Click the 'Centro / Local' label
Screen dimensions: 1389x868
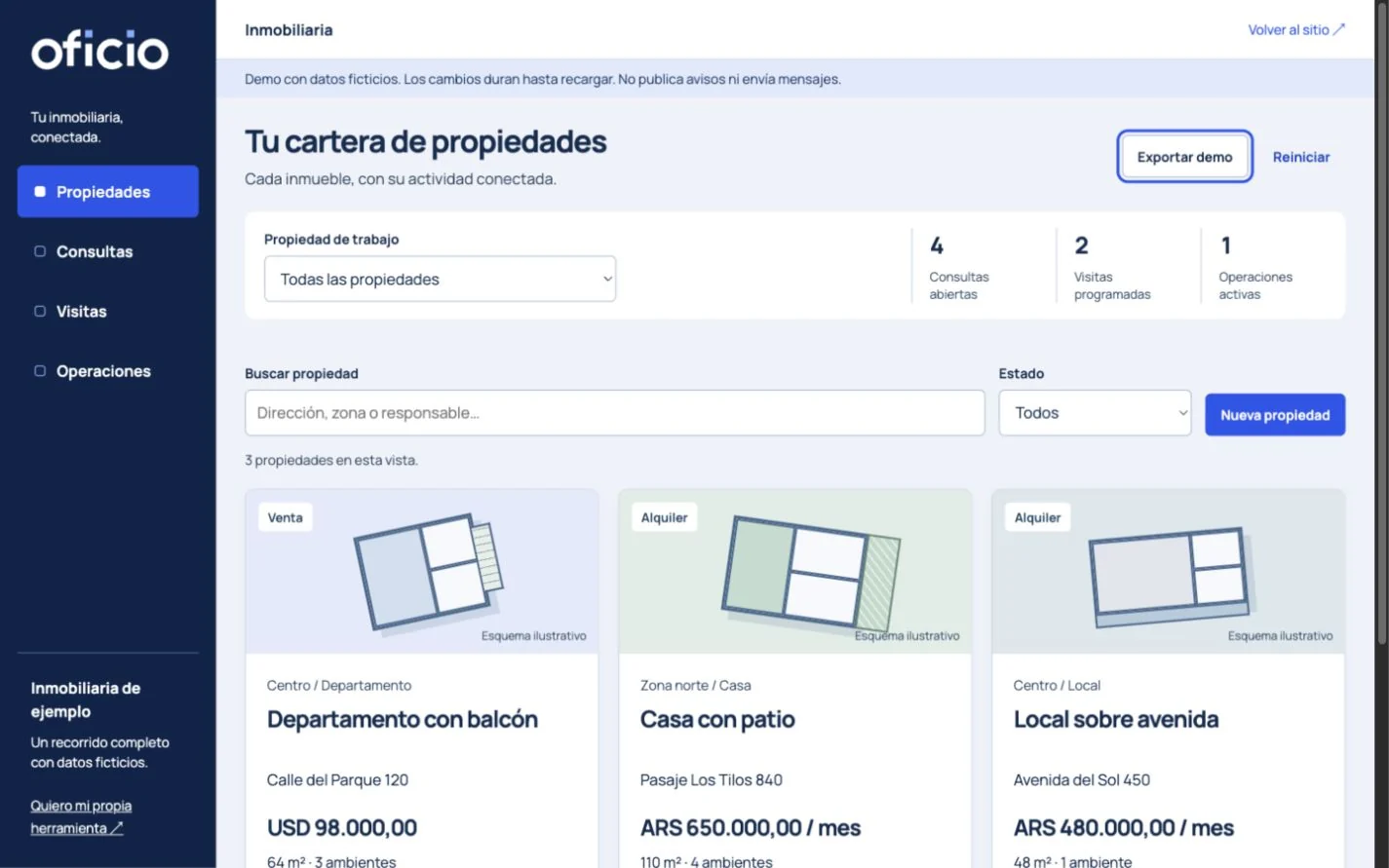click(1057, 686)
